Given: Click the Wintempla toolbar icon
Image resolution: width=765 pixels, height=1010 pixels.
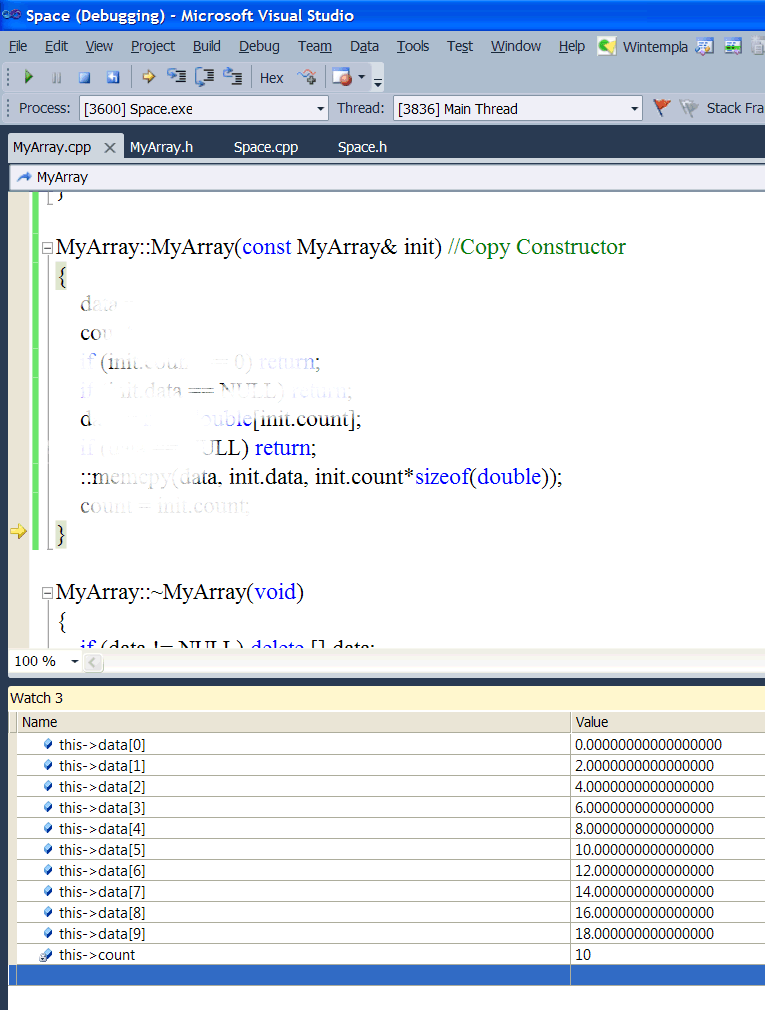Looking at the screenshot, I should click(607, 46).
